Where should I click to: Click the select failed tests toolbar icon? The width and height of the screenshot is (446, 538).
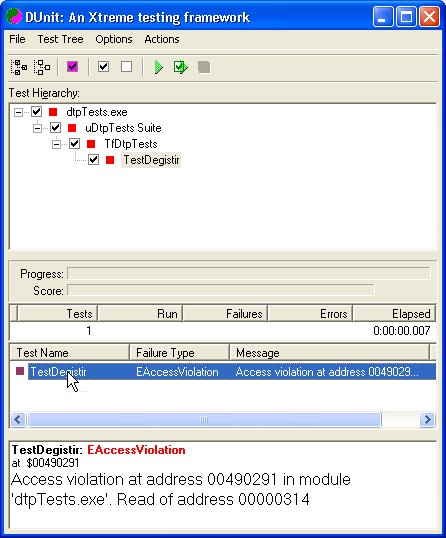coord(72,67)
